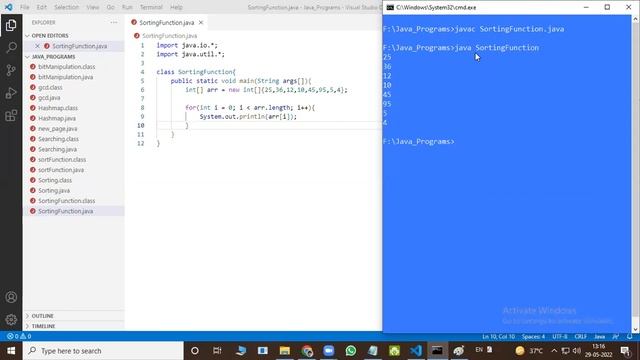Image resolution: width=640 pixels, height=360 pixels.
Task: Click the UTF-8 encoding status entry
Action: coord(560,336)
